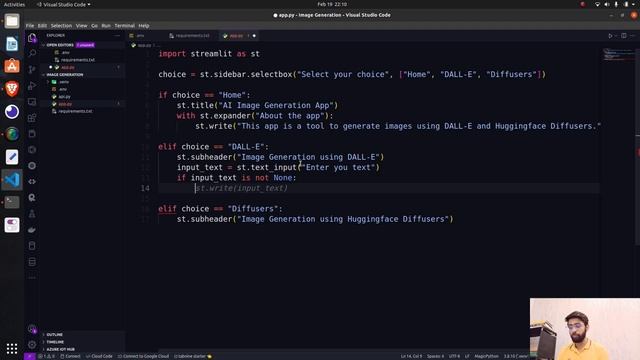
Task: Click the errors and warnings status item
Action: (47, 356)
